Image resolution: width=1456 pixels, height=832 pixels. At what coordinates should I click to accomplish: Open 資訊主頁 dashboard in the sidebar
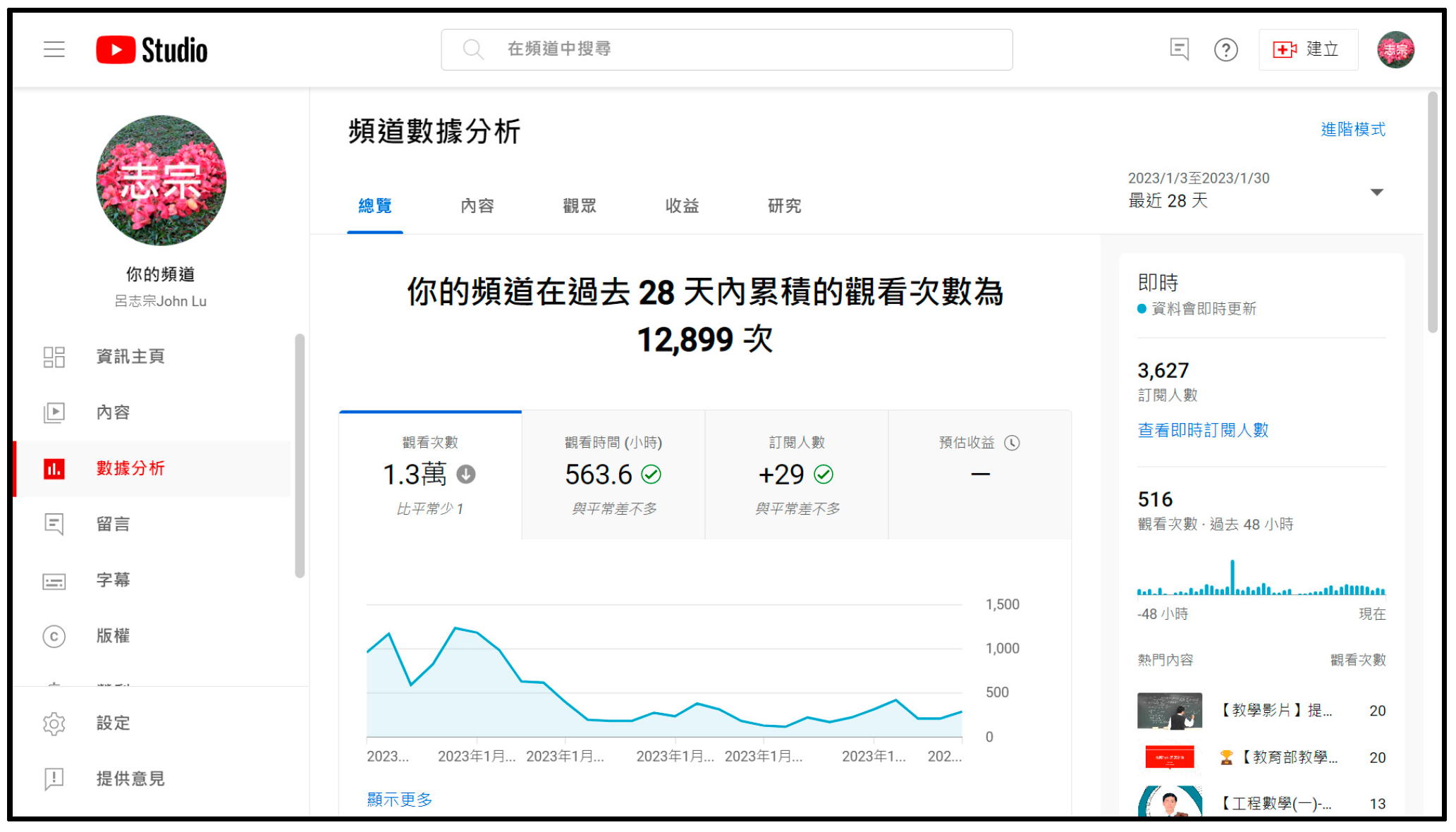(130, 357)
